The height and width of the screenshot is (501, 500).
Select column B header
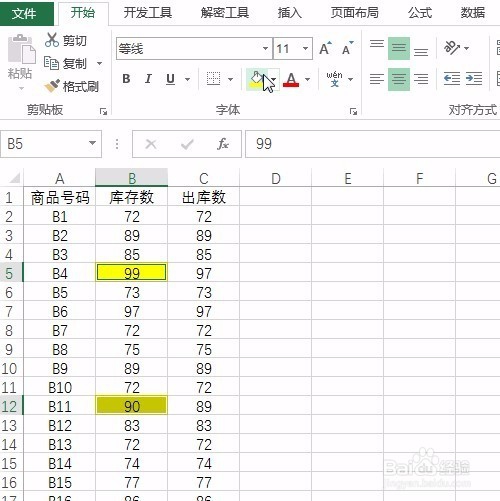click(131, 178)
